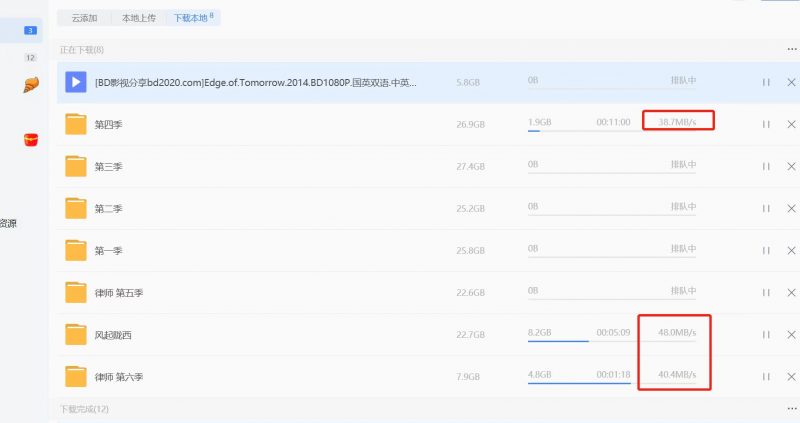The height and width of the screenshot is (423, 800).
Task: Switch to the 云添加 tab
Action: pyautogui.click(x=85, y=18)
